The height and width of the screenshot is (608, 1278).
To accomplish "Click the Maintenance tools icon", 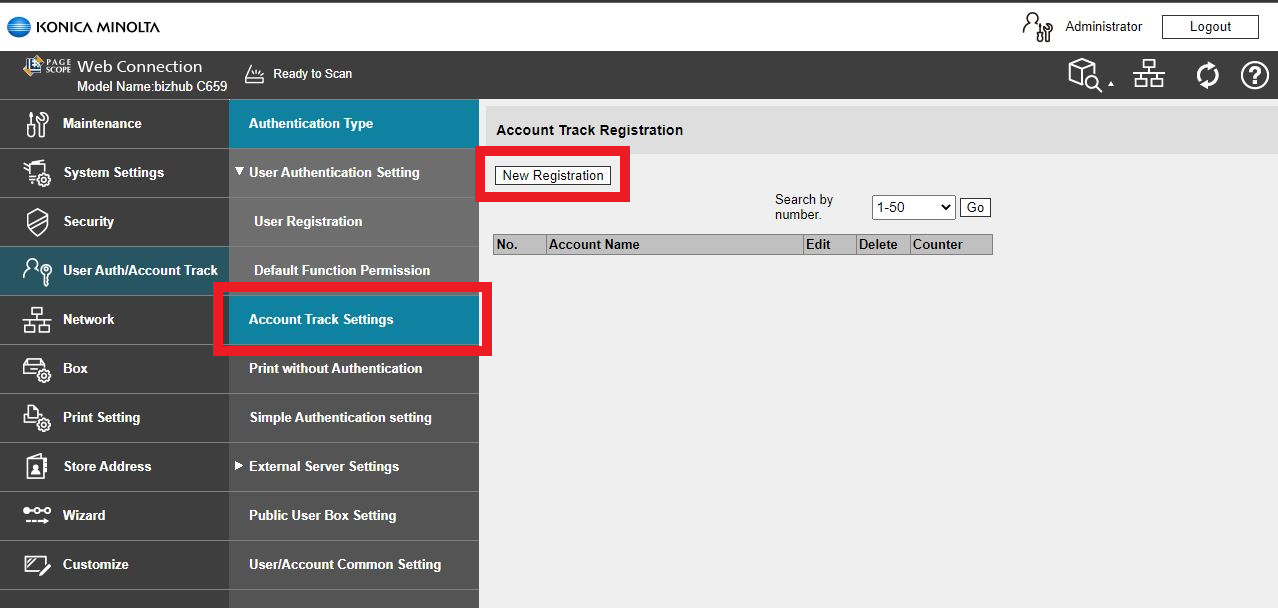I will coord(37,124).
